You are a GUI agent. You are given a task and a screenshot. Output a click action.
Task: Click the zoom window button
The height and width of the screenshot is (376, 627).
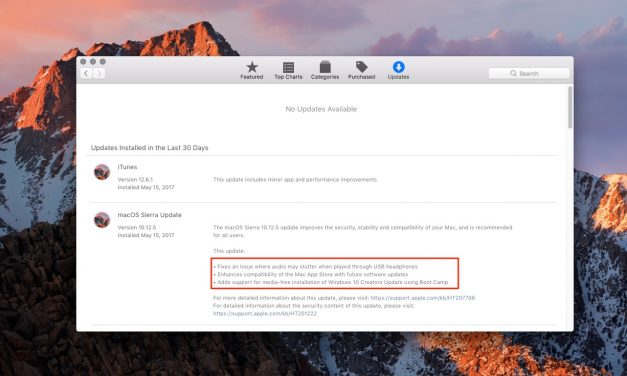[x=103, y=62]
